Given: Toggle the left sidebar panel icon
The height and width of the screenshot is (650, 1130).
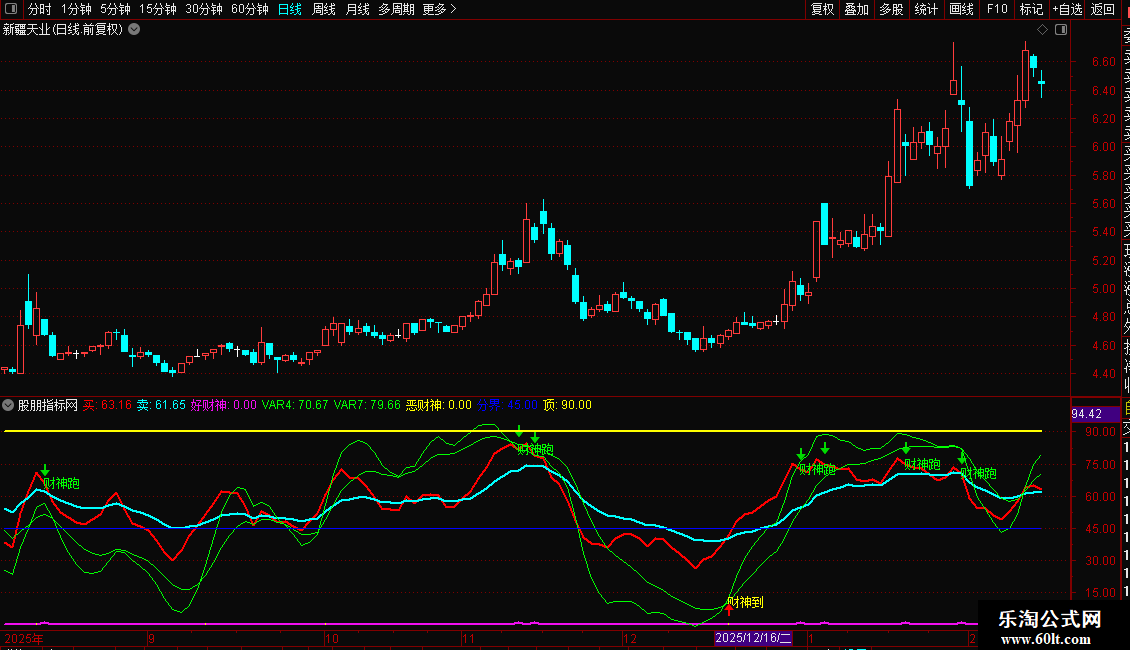Looking at the screenshot, I should pyautogui.click(x=11, y=10).
